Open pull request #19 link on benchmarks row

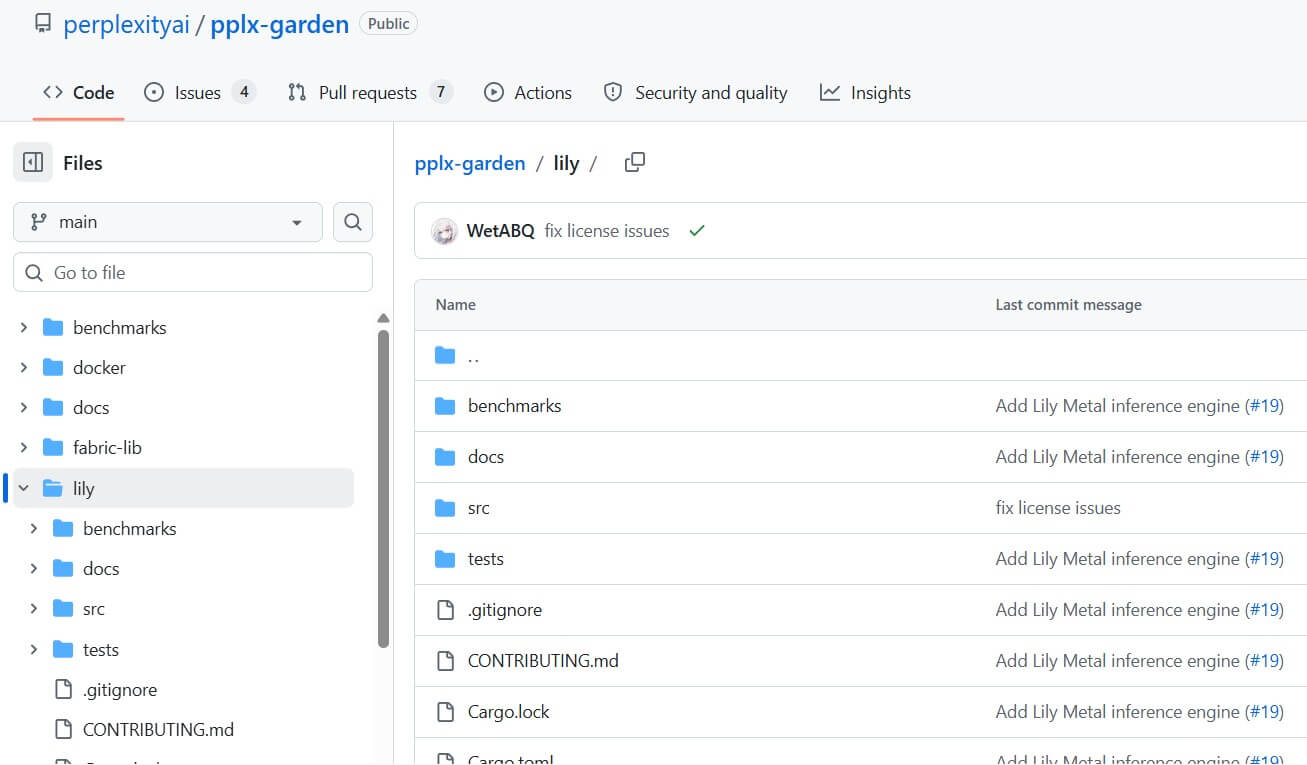1264,406
